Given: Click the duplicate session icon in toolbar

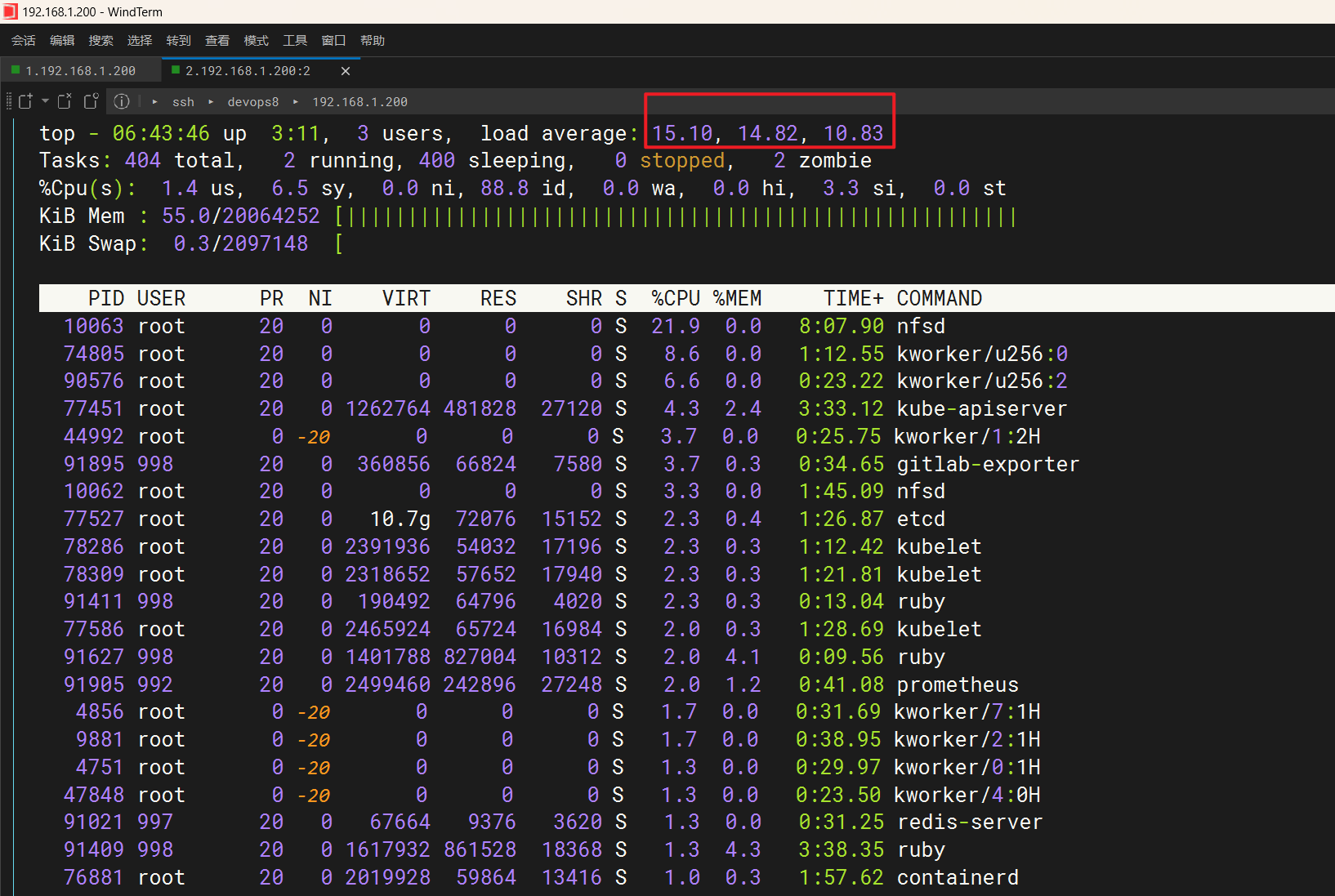Looking at the screenshot, I should click(91, 101).
